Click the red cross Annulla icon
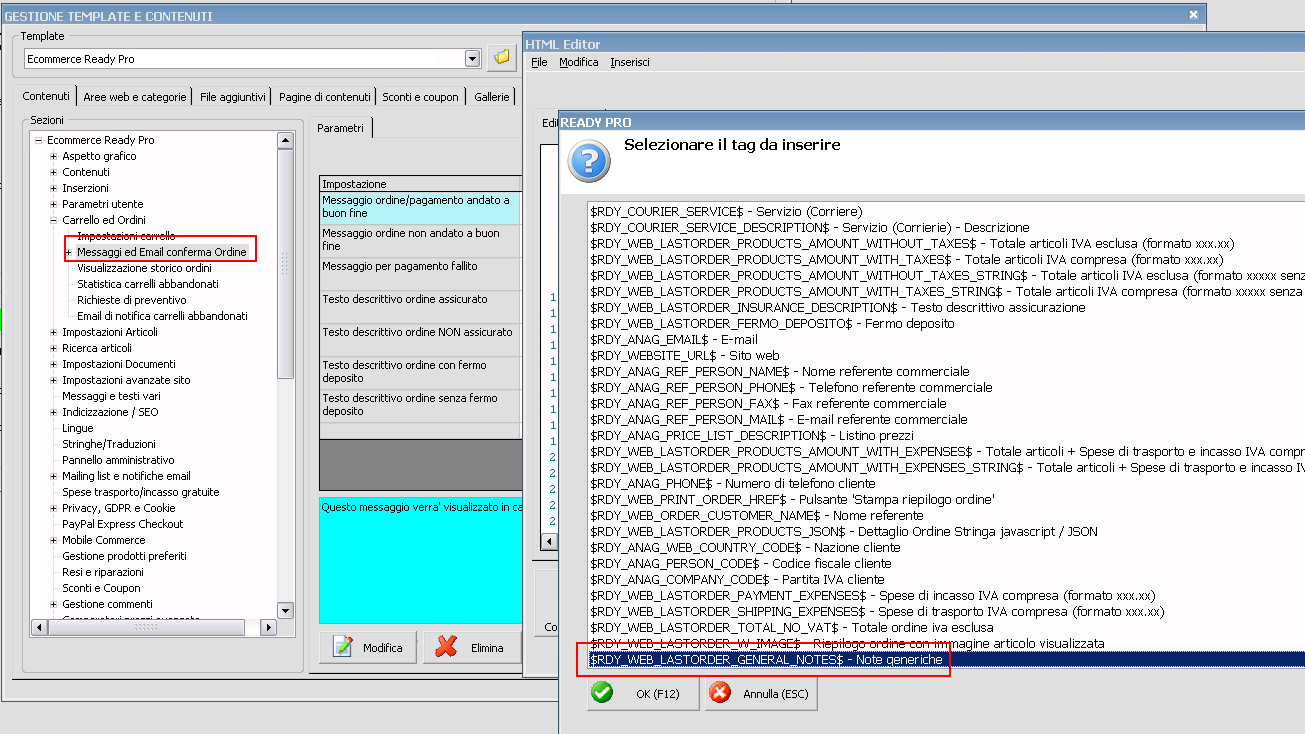Image resolution: width=1305 pixels, height=734 pixels. click(719, 693)
